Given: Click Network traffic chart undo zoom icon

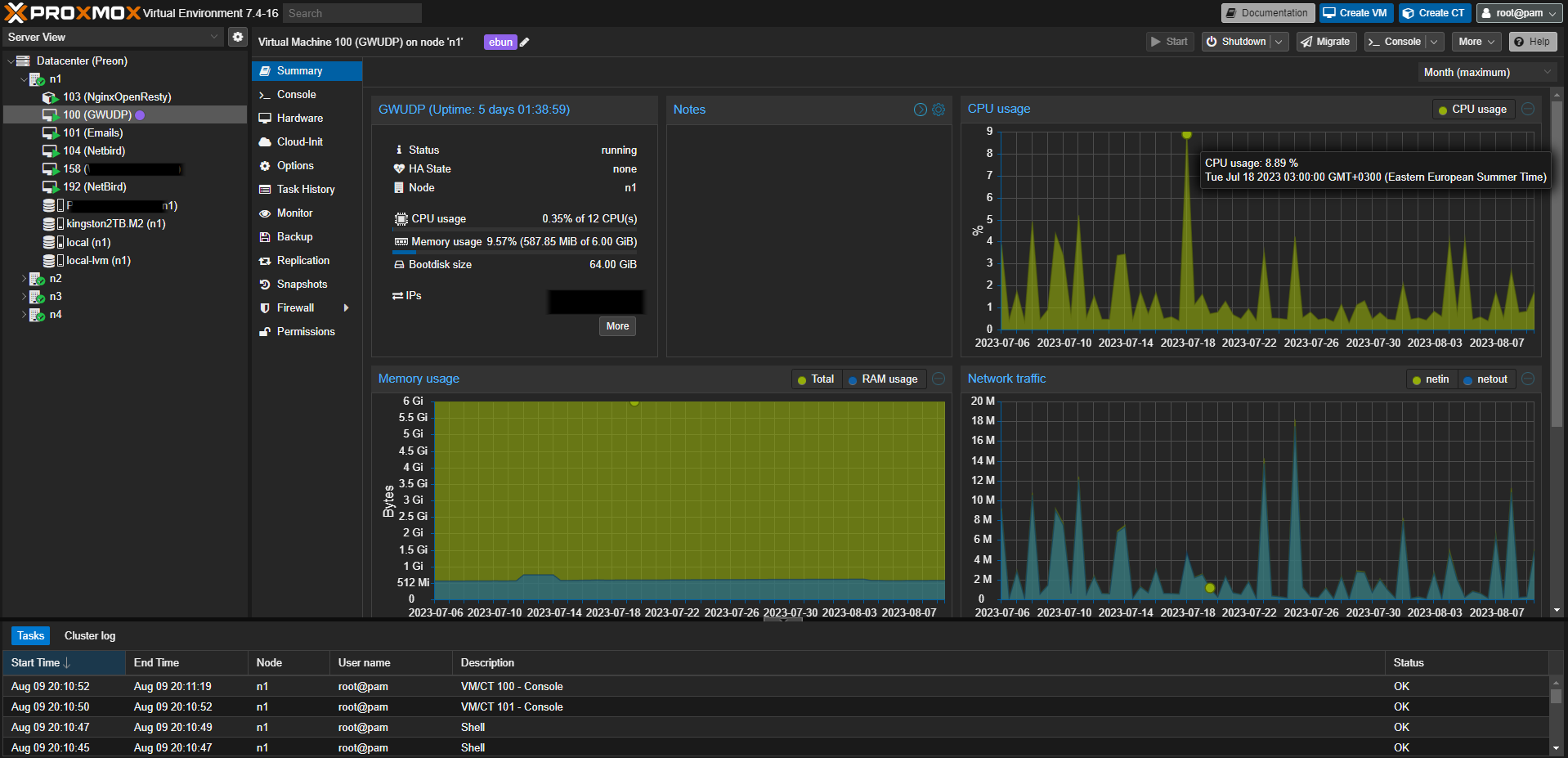Looking at the screenshot, I should tap(1528, 379).
